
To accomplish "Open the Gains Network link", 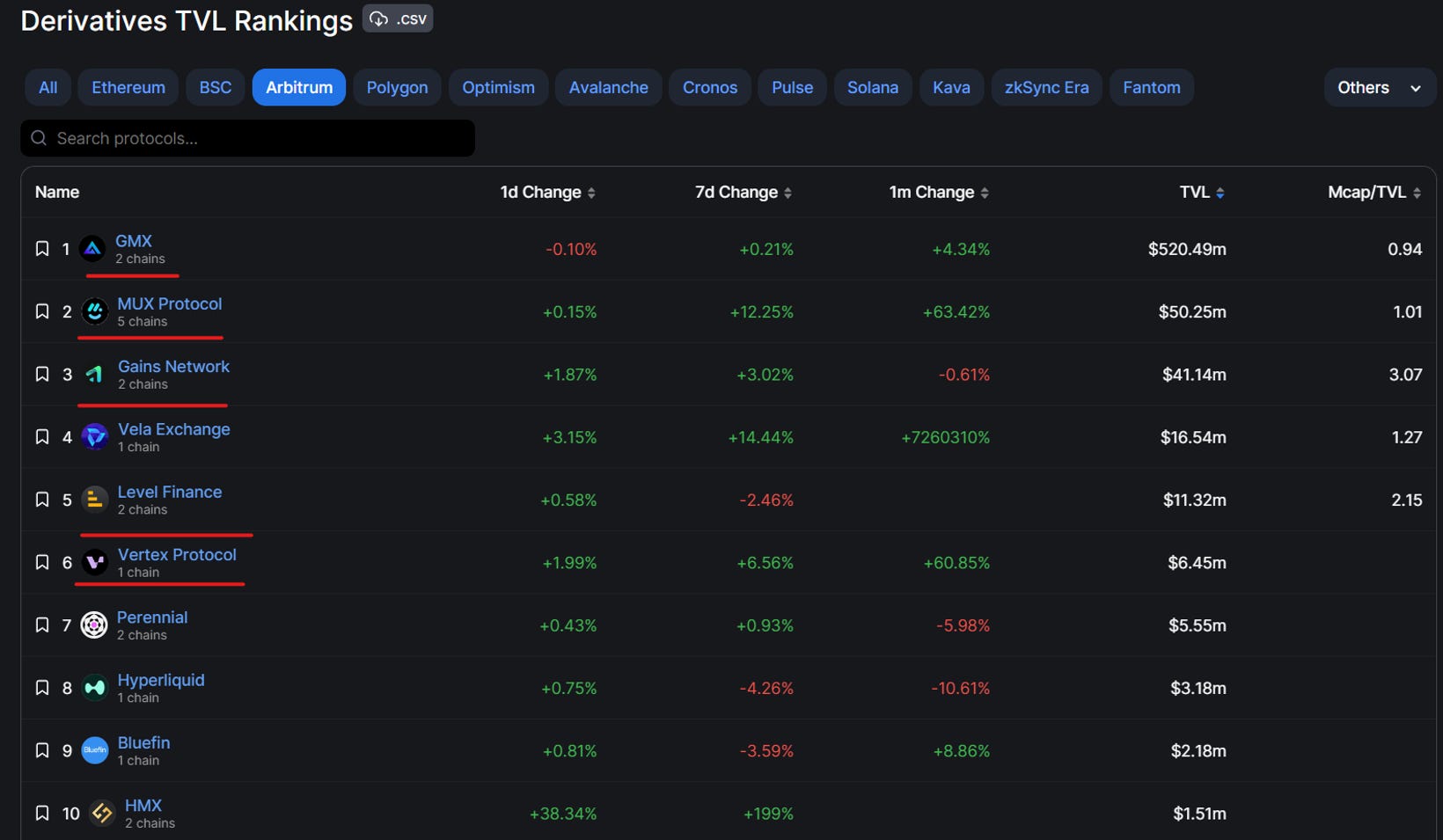I will (x=173, y=366).
